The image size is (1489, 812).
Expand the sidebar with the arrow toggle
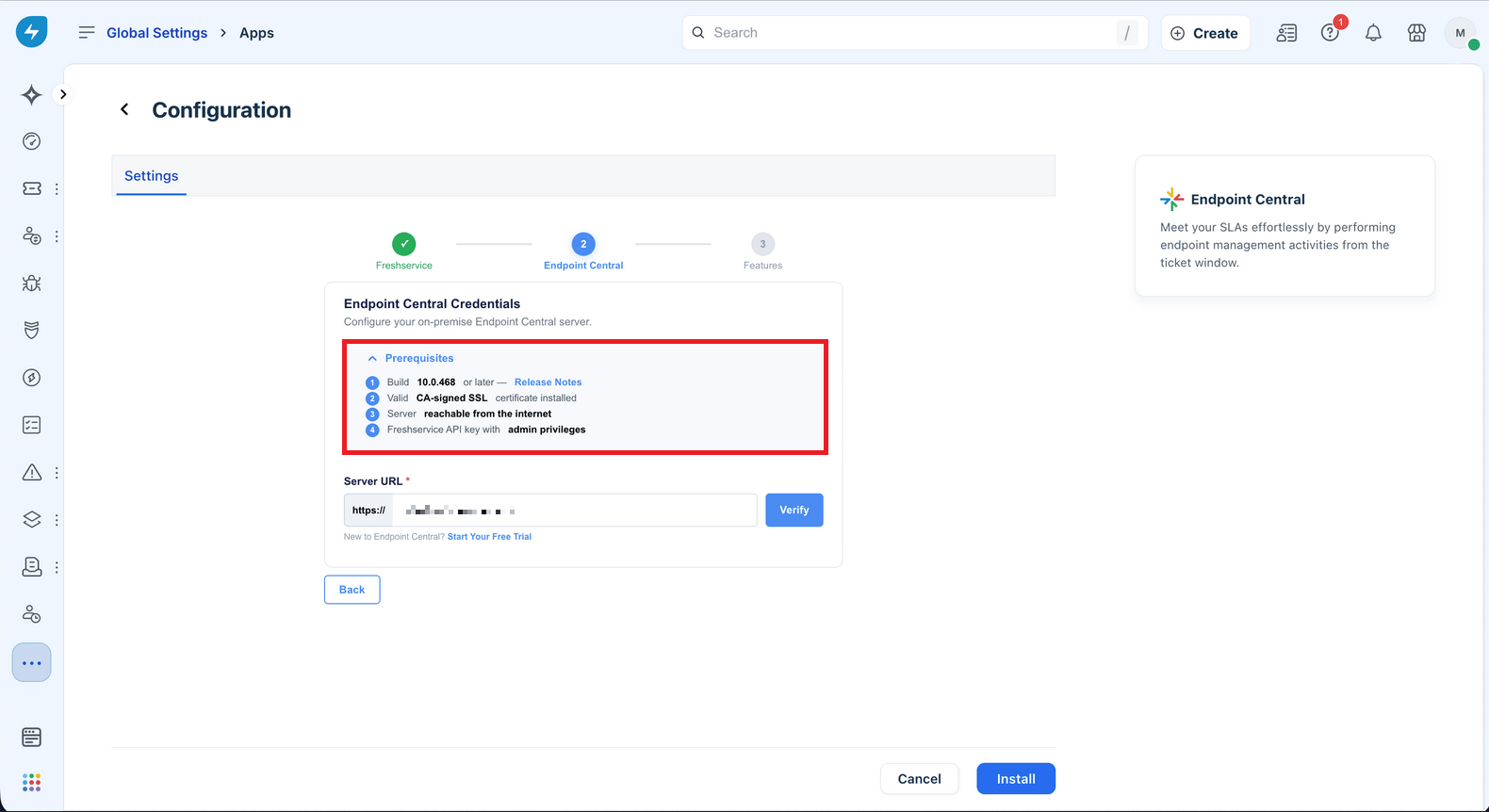(63, 94)
